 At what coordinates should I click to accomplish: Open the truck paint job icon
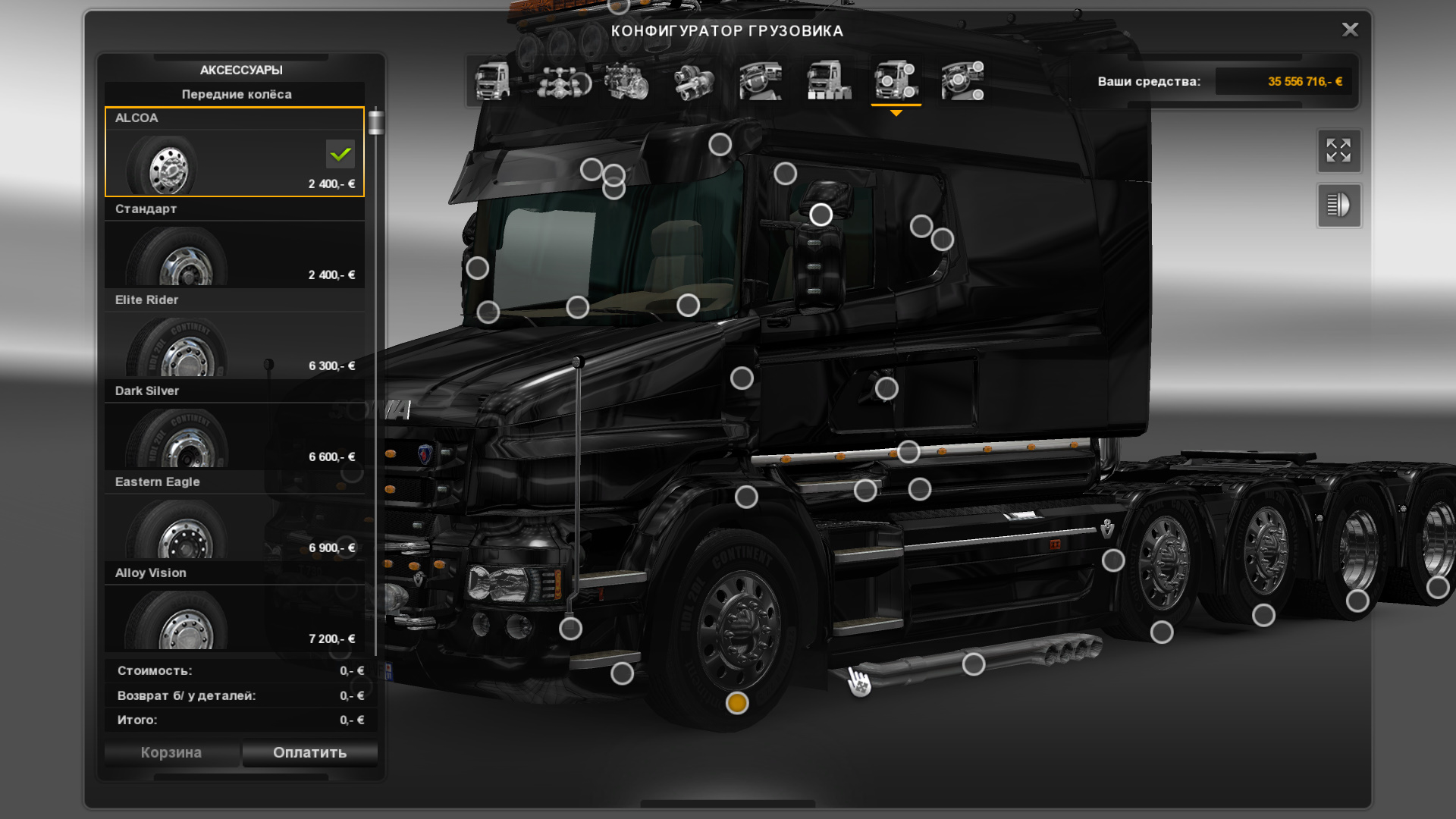828,81
